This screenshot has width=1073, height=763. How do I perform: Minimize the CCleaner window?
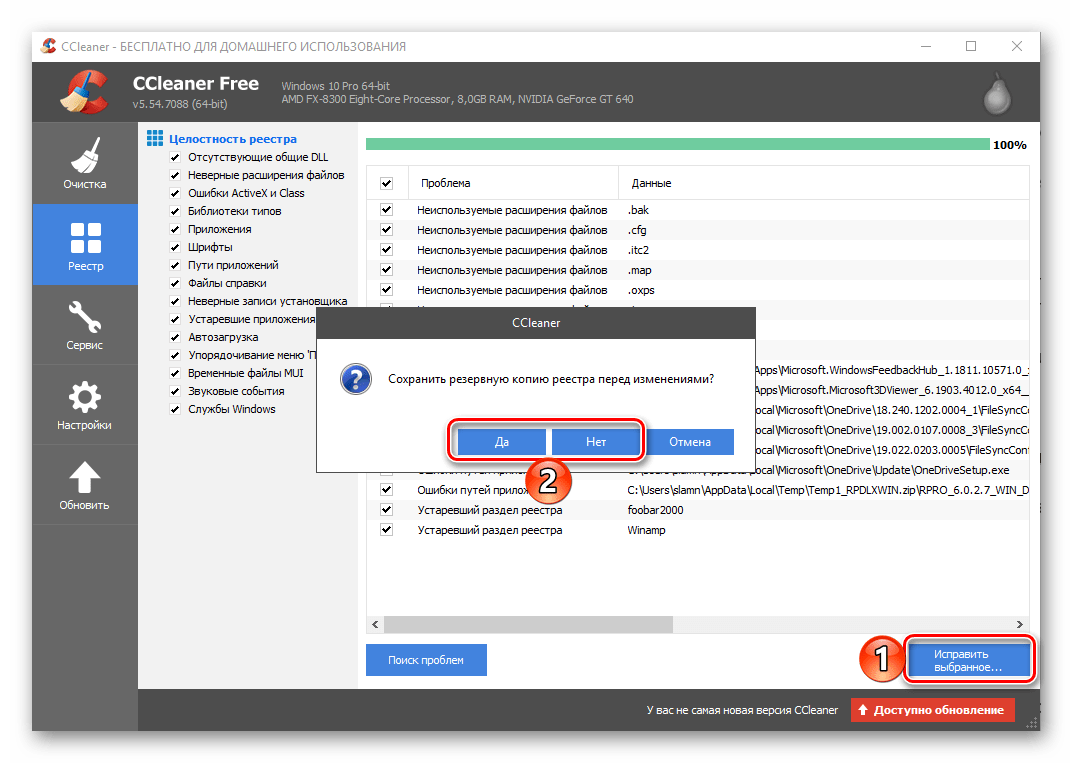(926, 46)
